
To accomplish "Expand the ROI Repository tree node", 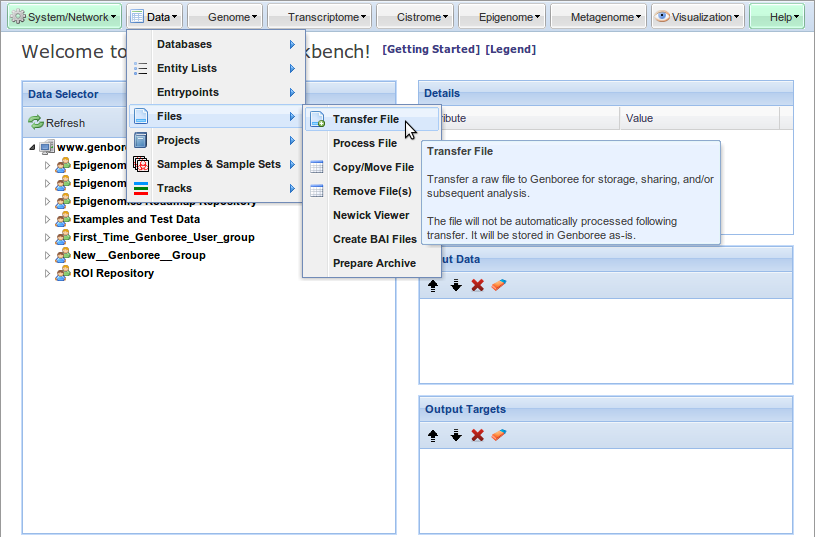I will pos(47,273).
